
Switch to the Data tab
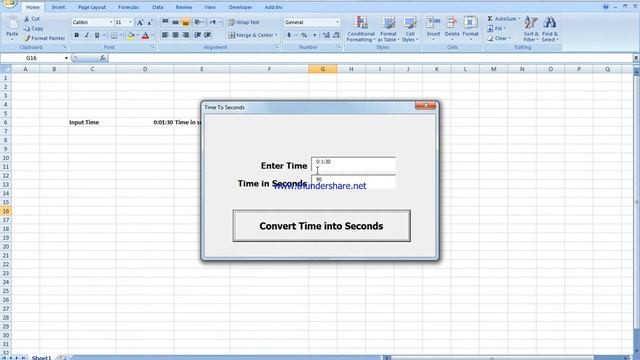[158, 7]
